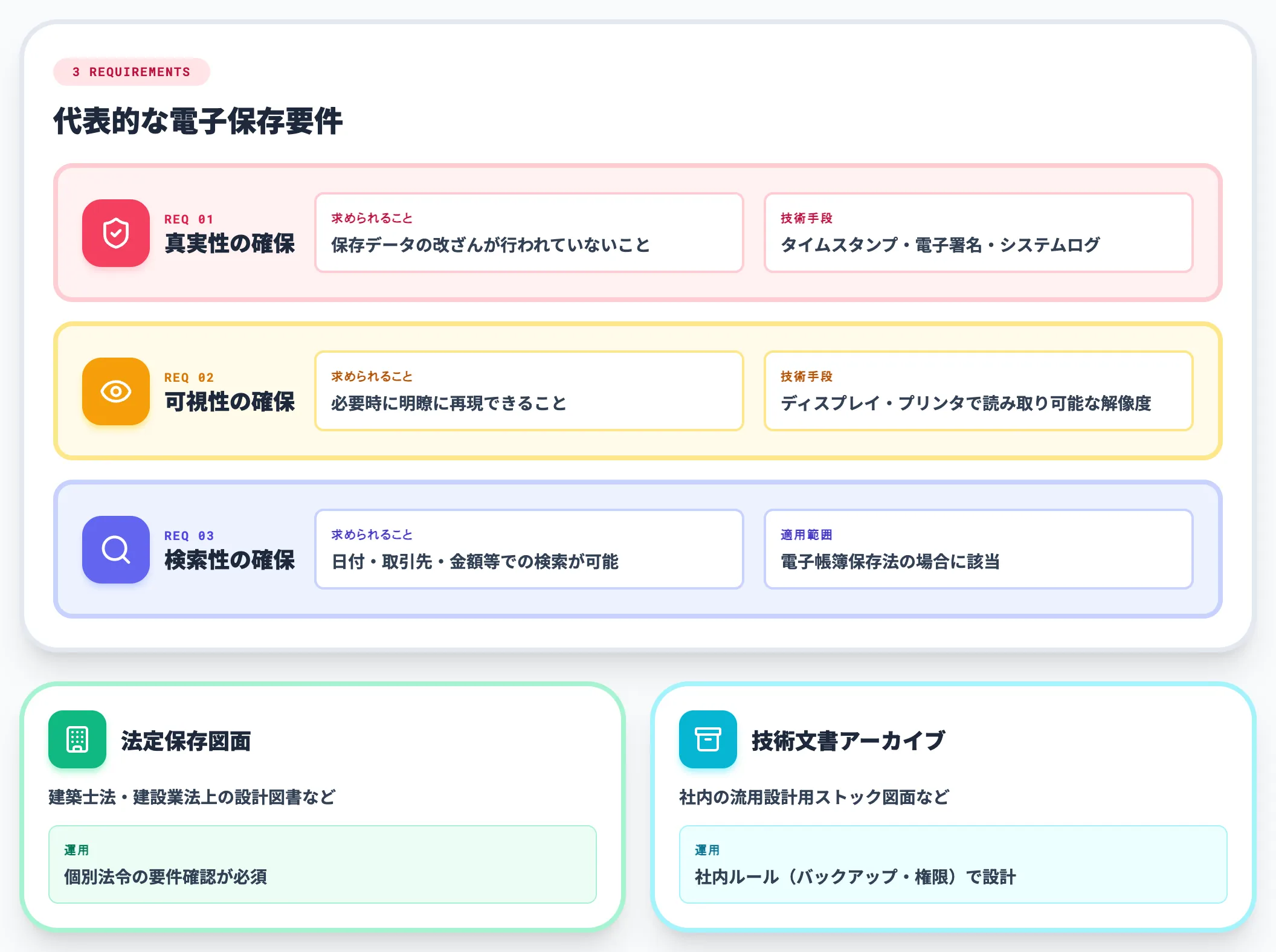Click the green building icon beside 法定保存図面
The image size is (1276, 952).
click(x=77, y=739)
